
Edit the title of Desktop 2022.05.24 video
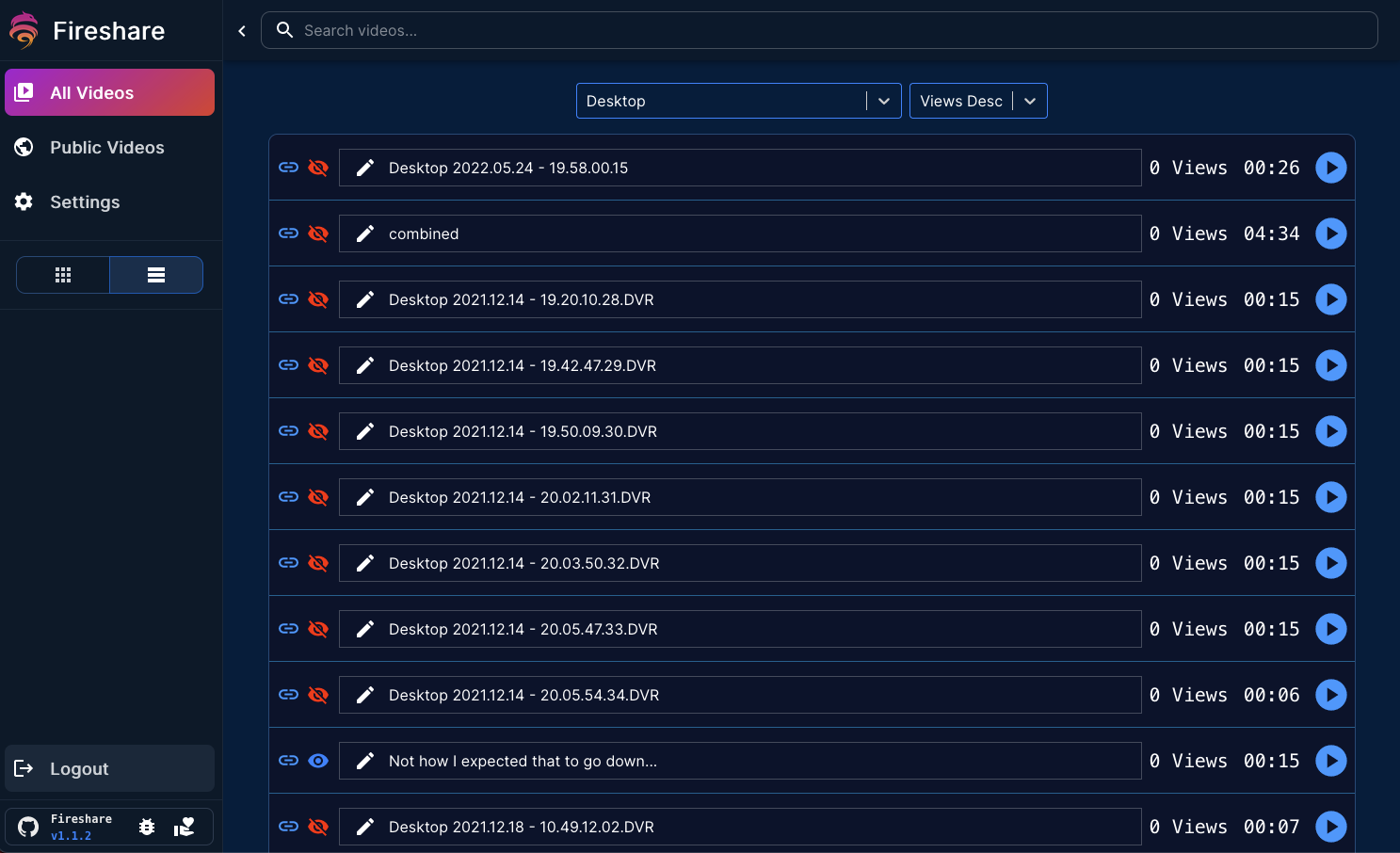click(365, 168)
